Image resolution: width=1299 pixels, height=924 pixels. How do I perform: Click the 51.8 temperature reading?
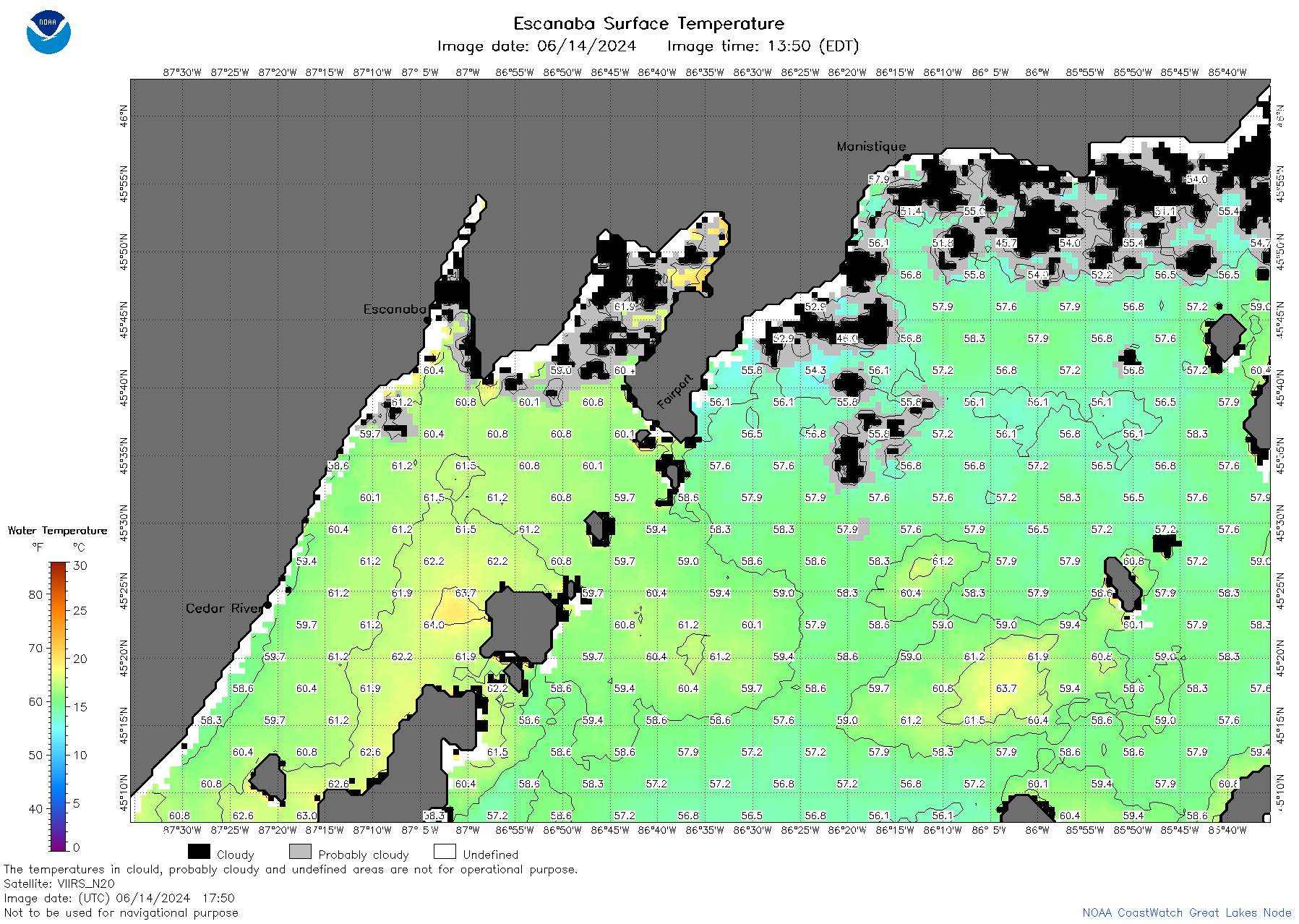943,243
